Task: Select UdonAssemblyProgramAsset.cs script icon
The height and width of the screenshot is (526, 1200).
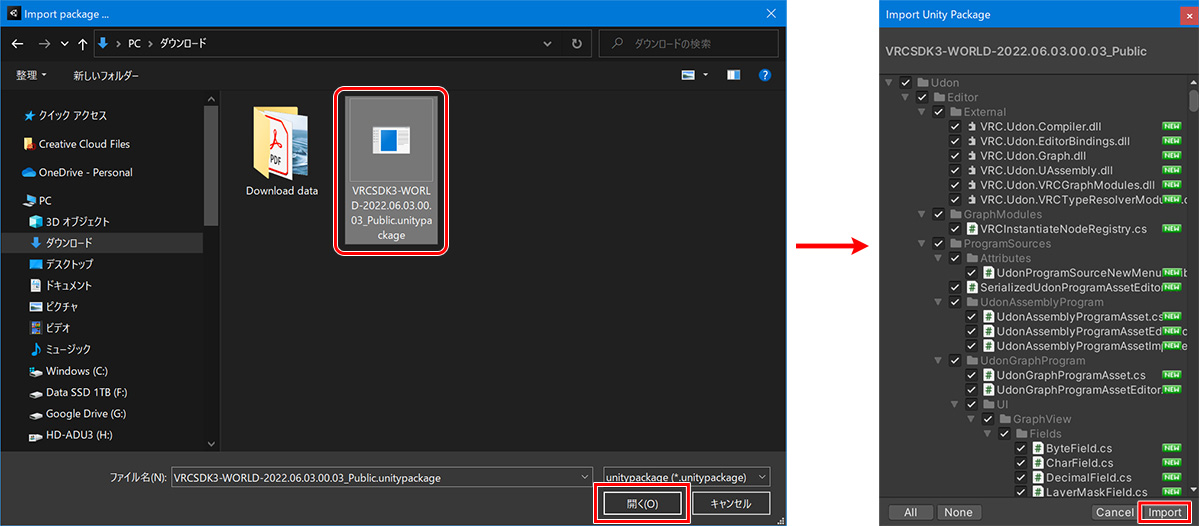Action: pos(988,317)
